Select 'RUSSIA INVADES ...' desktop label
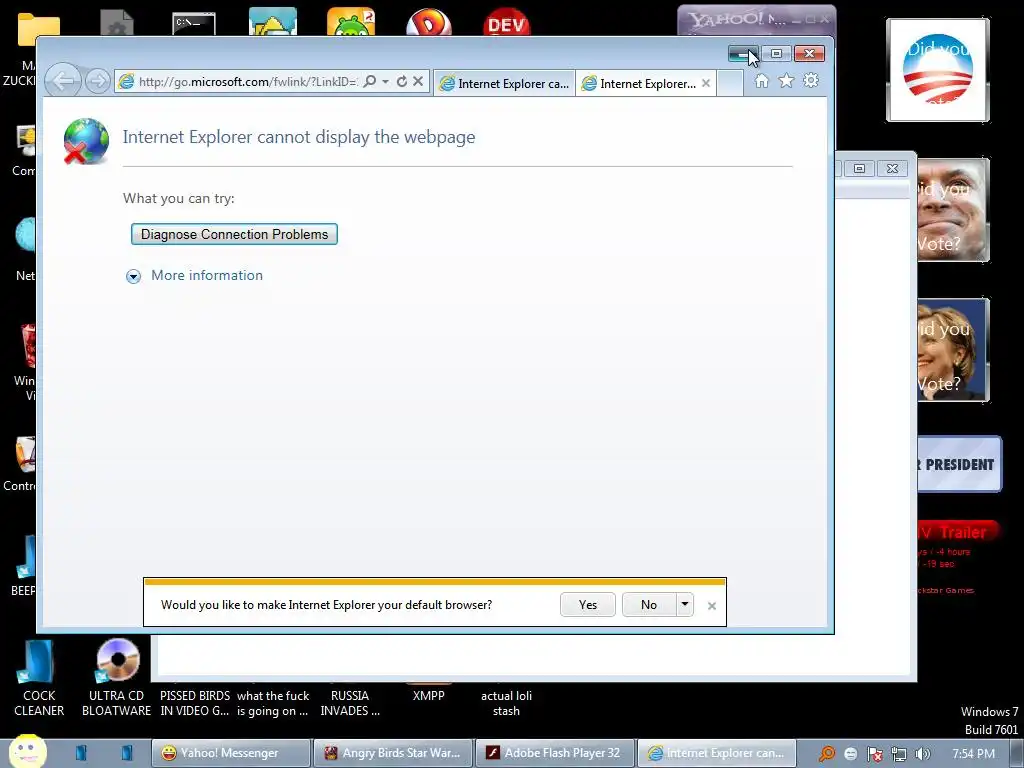This screenshot has height=768, width=1024. (x=350, y=703)
